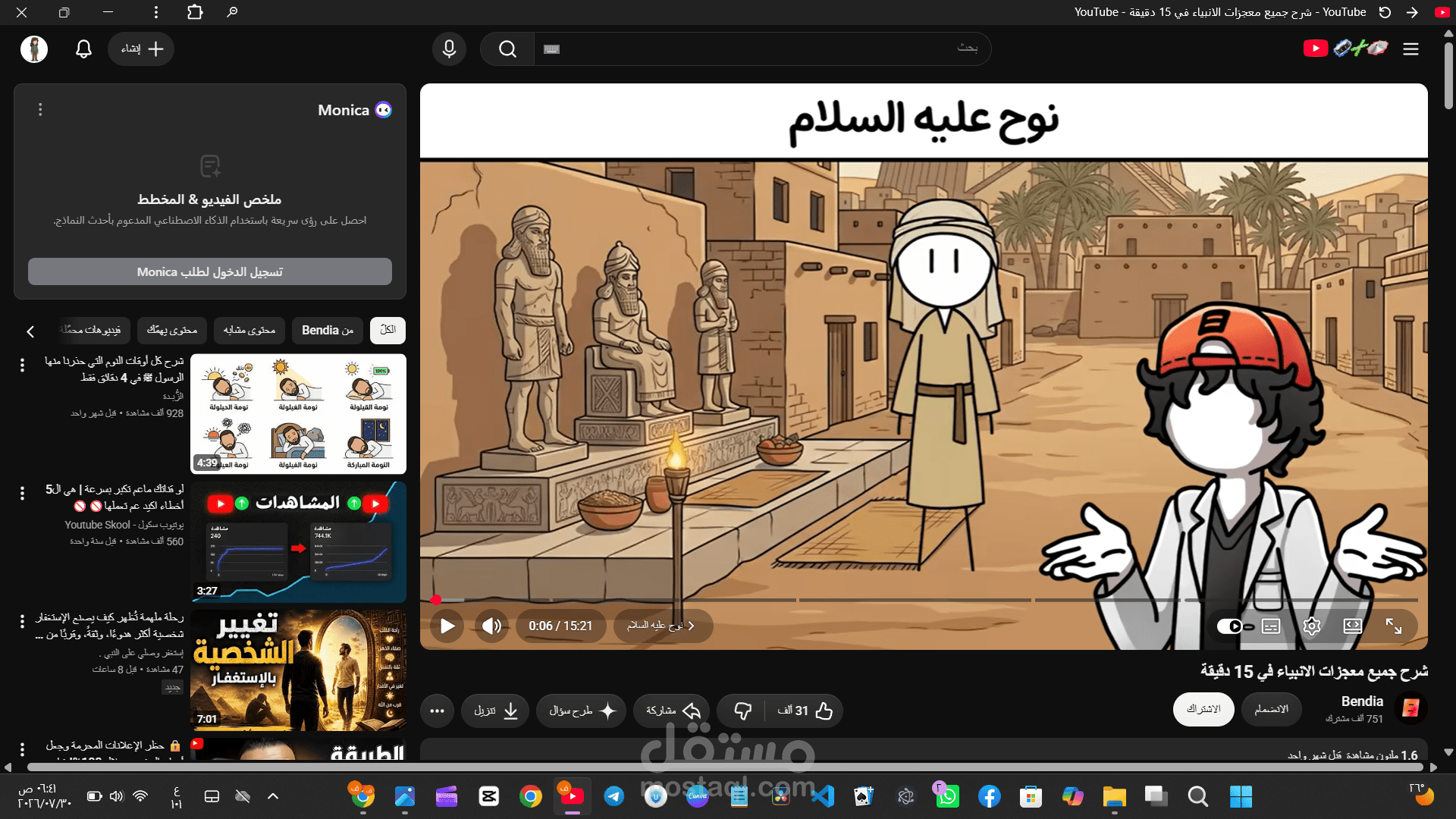
Task: Open the Bendia channel name link
Action: pos(1362,701)
